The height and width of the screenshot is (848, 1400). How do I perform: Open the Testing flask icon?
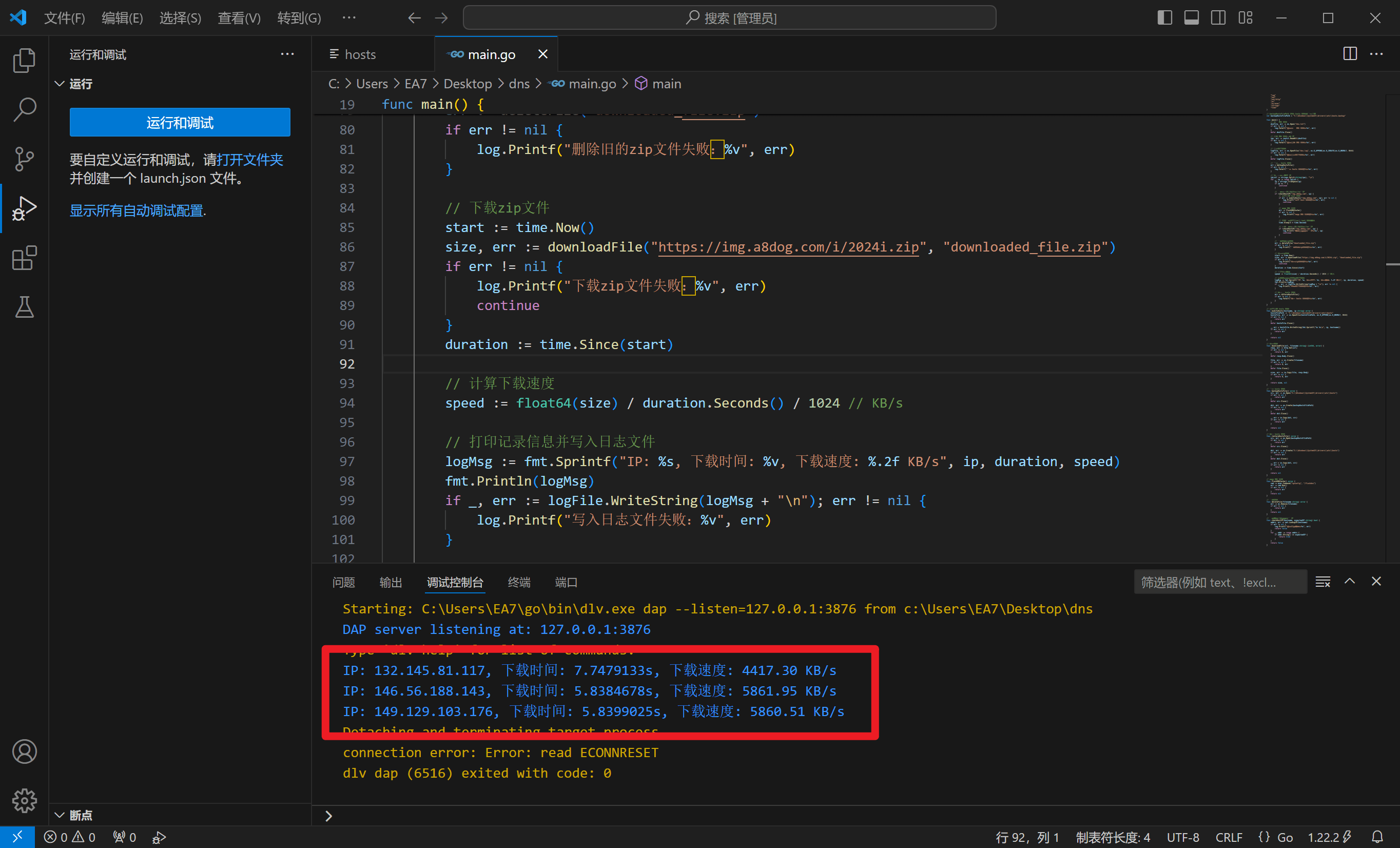click(x=24, y=307)
